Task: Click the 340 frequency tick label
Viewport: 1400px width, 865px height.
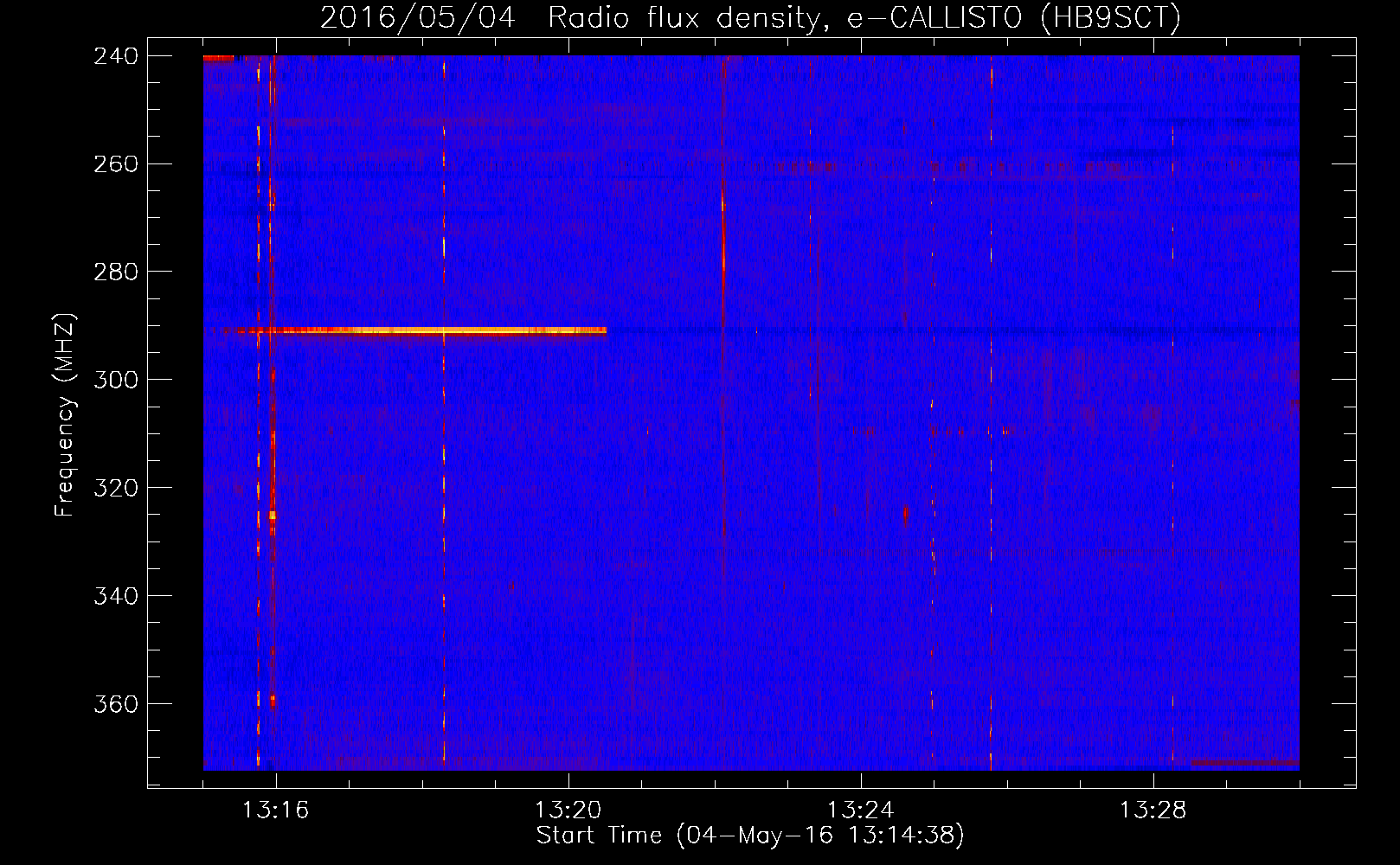Action: [116, 597]
